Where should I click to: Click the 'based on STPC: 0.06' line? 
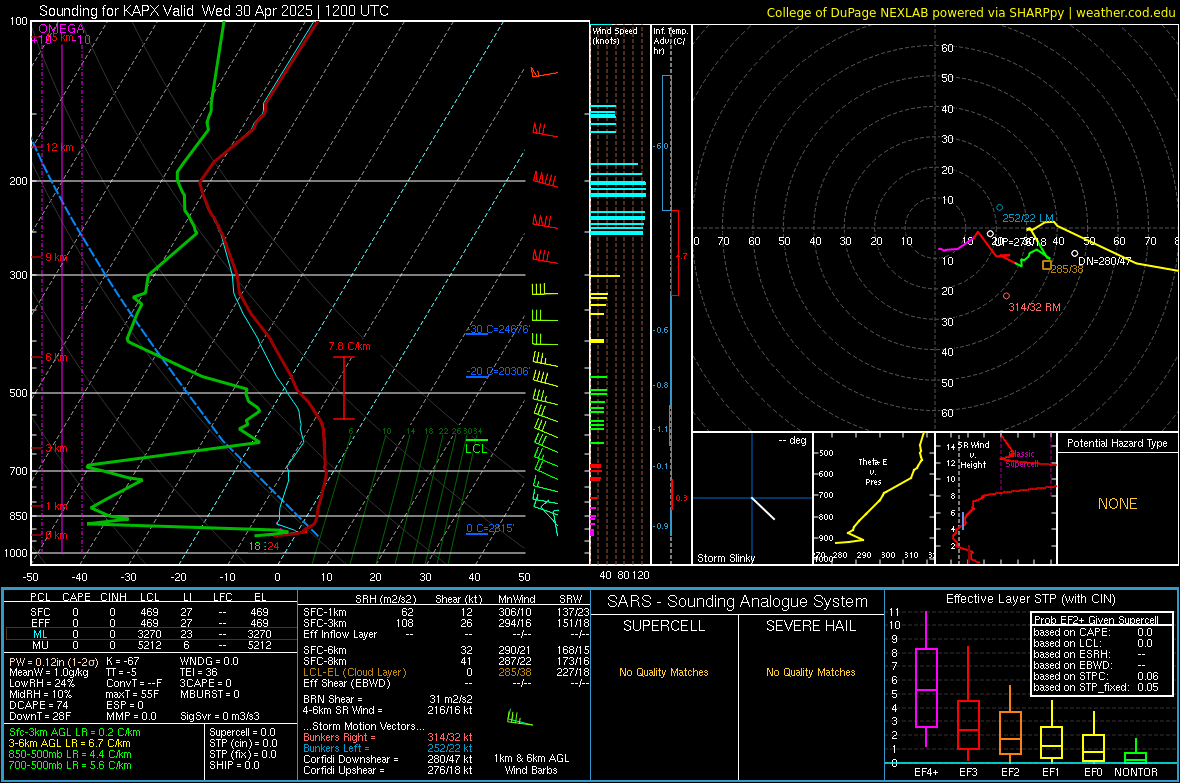1095,676
